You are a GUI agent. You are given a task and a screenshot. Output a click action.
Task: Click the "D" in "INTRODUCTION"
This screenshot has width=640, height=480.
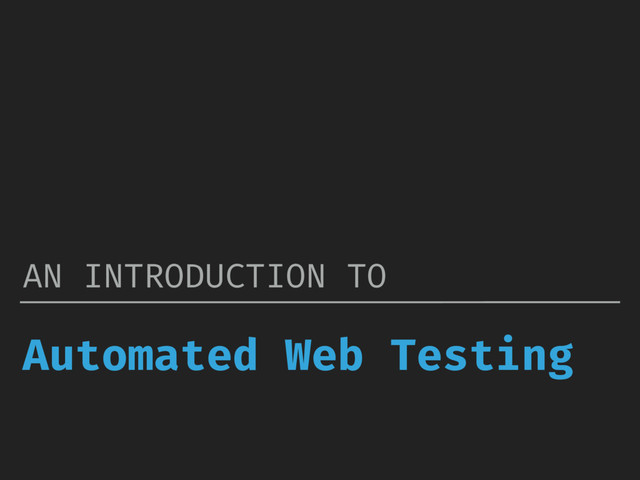(x=195, y=276)
